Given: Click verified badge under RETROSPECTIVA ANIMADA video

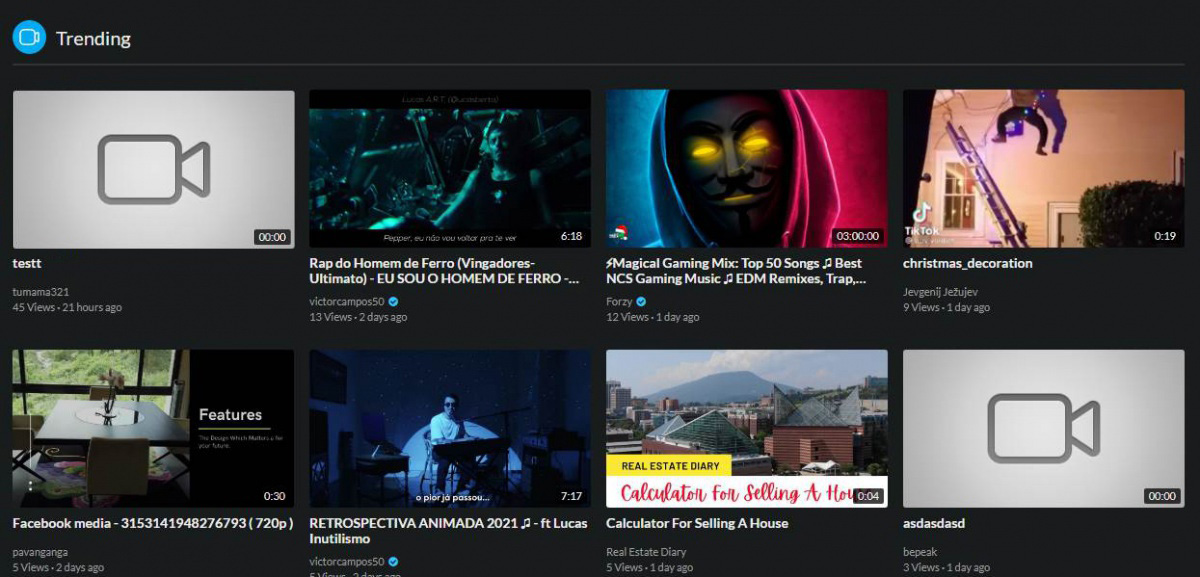Looking at the screenshot, I should click(x=393, y=562).
